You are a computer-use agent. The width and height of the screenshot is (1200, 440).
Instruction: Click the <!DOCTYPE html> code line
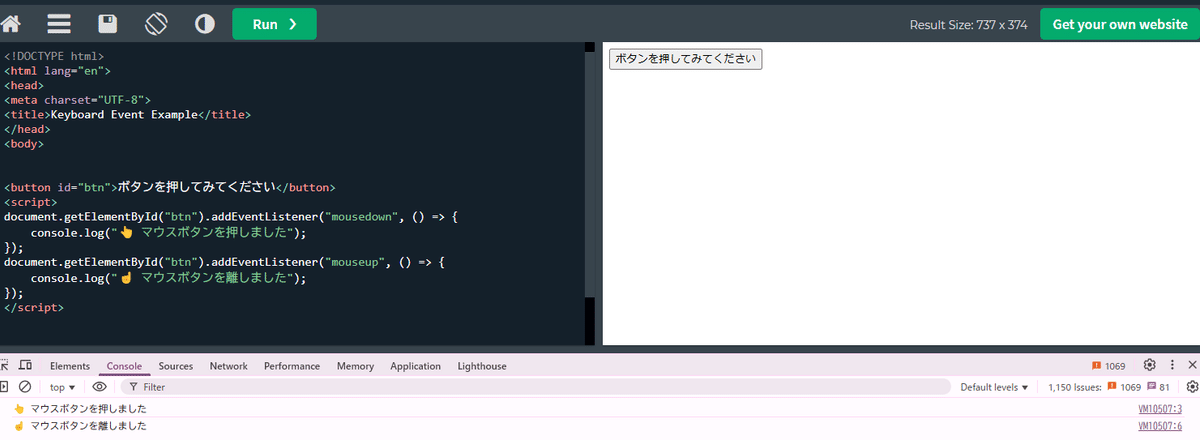point(54,57)
